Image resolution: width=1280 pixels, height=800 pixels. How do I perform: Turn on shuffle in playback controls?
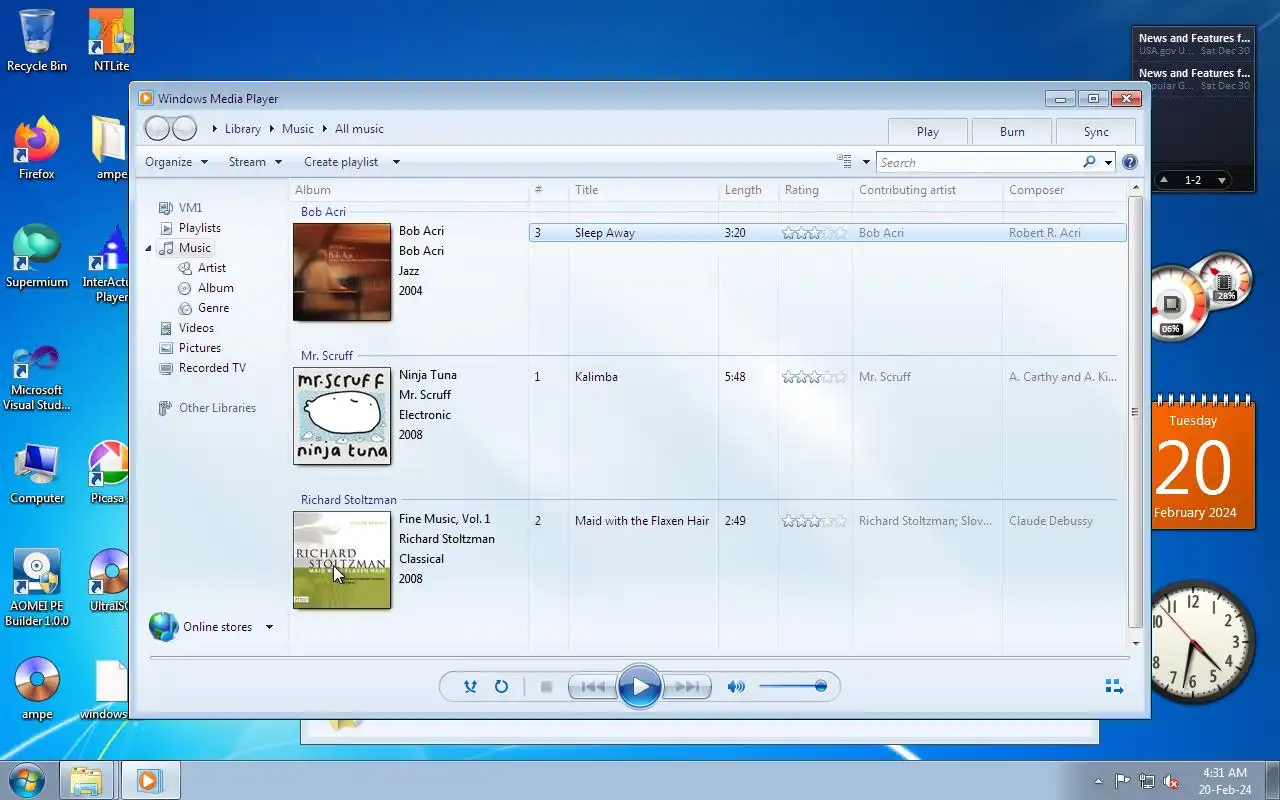click(470, 687)
